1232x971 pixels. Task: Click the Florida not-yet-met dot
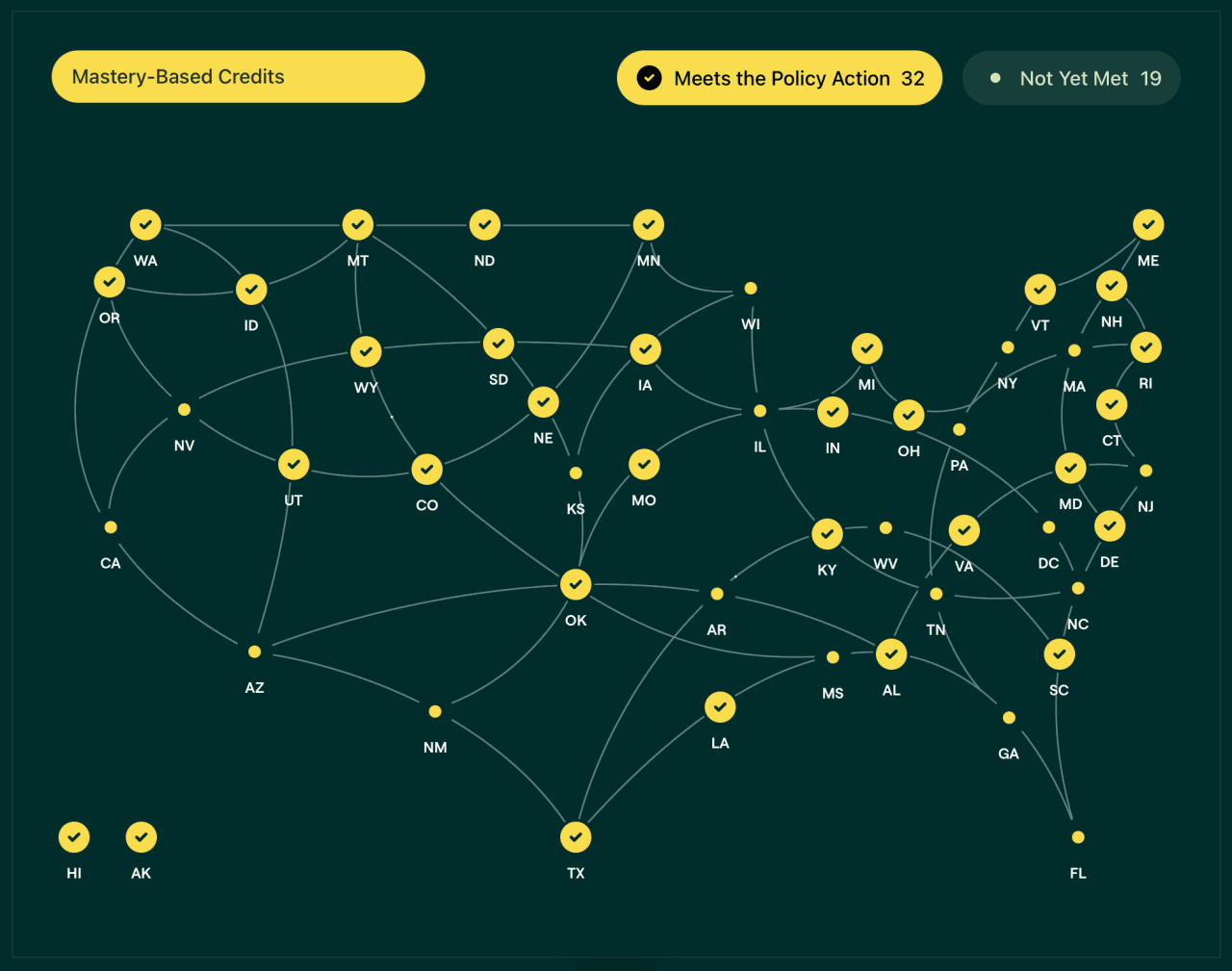[x=1078, y=837]
